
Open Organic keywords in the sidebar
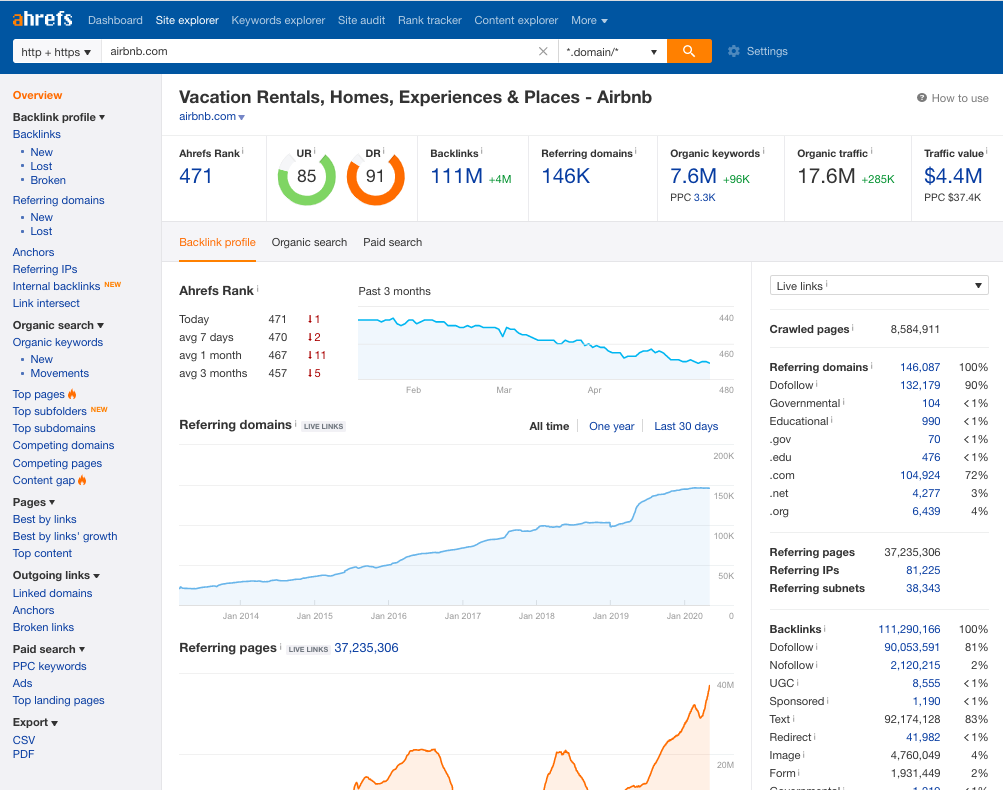[x=58, y=342]
